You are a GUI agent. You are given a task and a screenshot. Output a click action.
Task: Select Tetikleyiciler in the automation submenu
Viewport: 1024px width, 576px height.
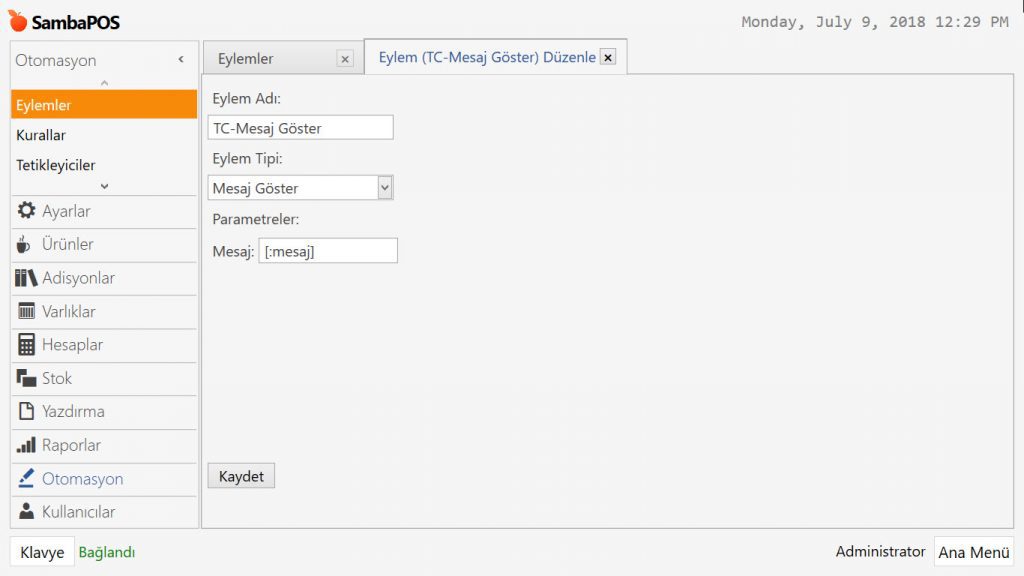(x=56, y=165)
